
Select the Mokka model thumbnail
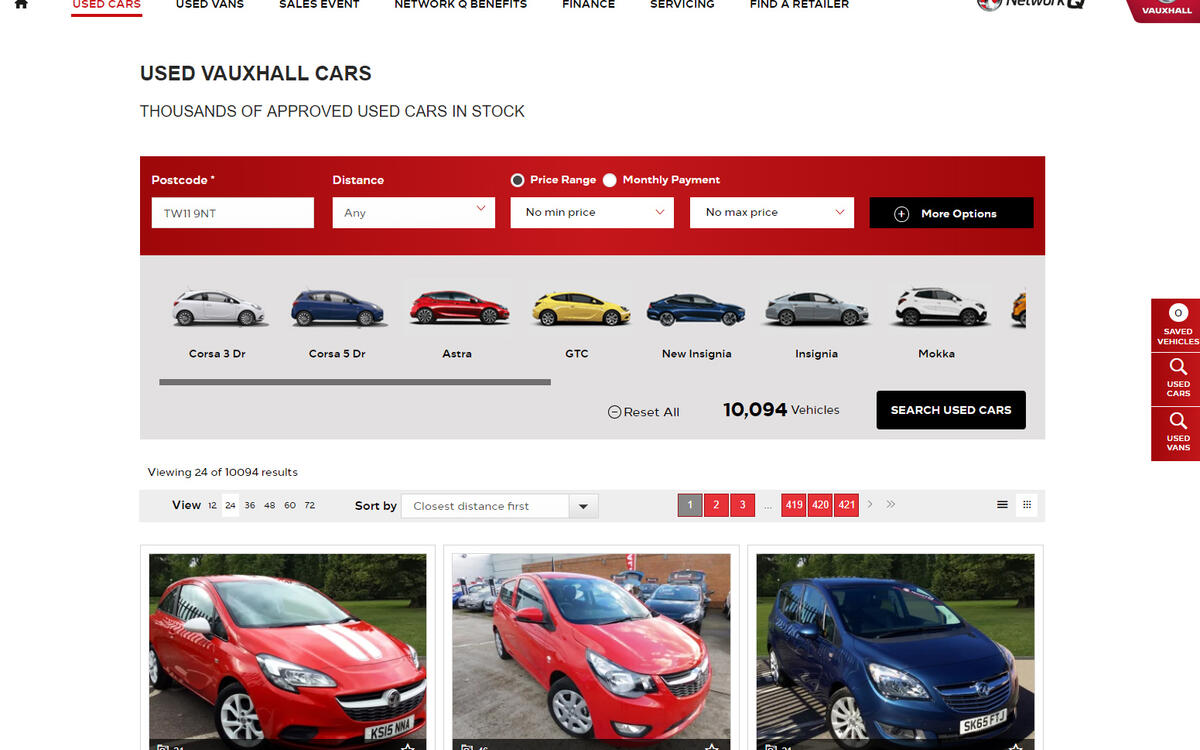937,320
